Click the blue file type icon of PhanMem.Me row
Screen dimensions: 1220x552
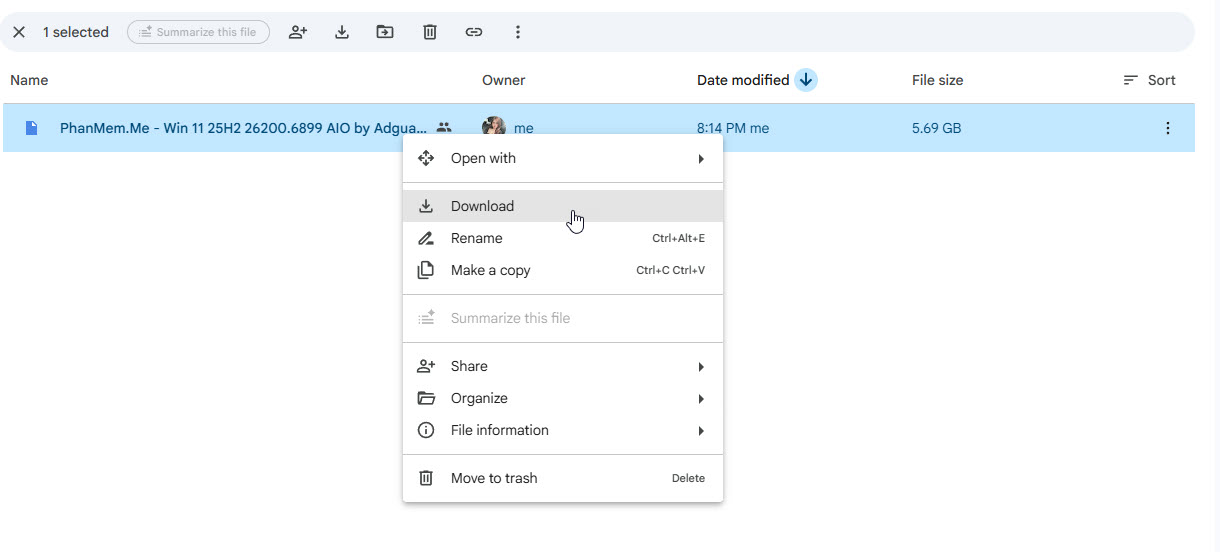(x=32, y=128)
